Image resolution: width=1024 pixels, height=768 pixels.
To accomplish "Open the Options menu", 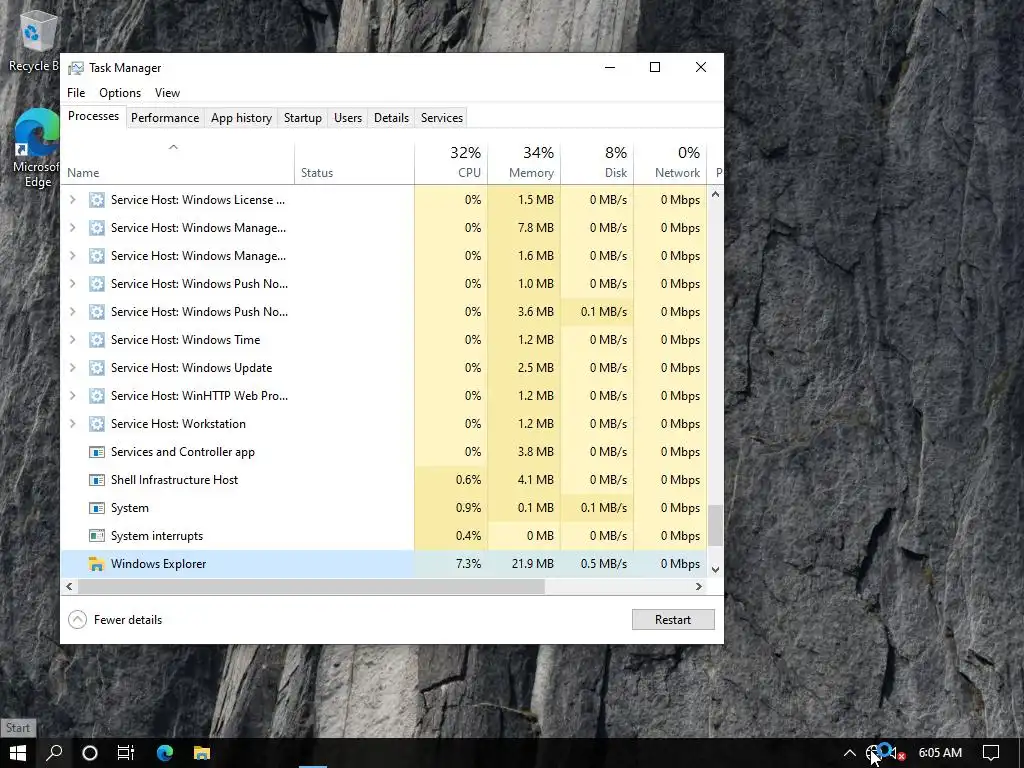I will click(120, 93).
